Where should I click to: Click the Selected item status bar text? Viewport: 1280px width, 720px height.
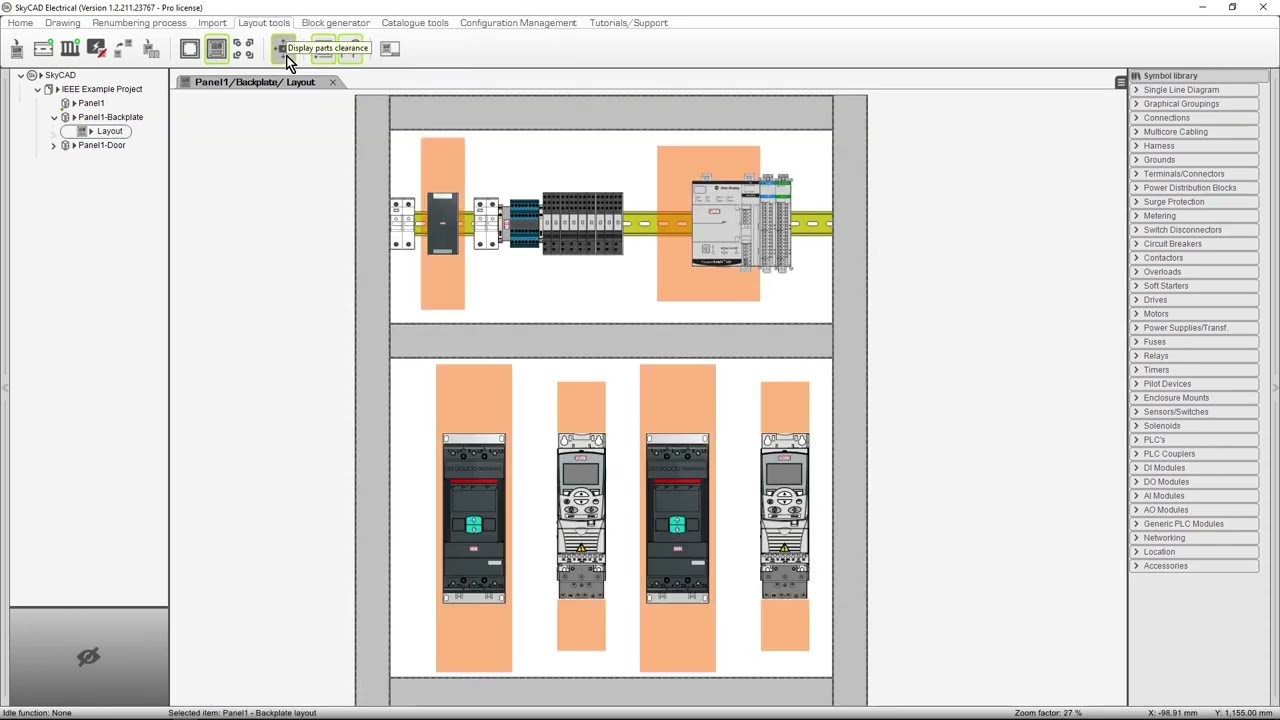pyautogui.click(x=242, y=713)
